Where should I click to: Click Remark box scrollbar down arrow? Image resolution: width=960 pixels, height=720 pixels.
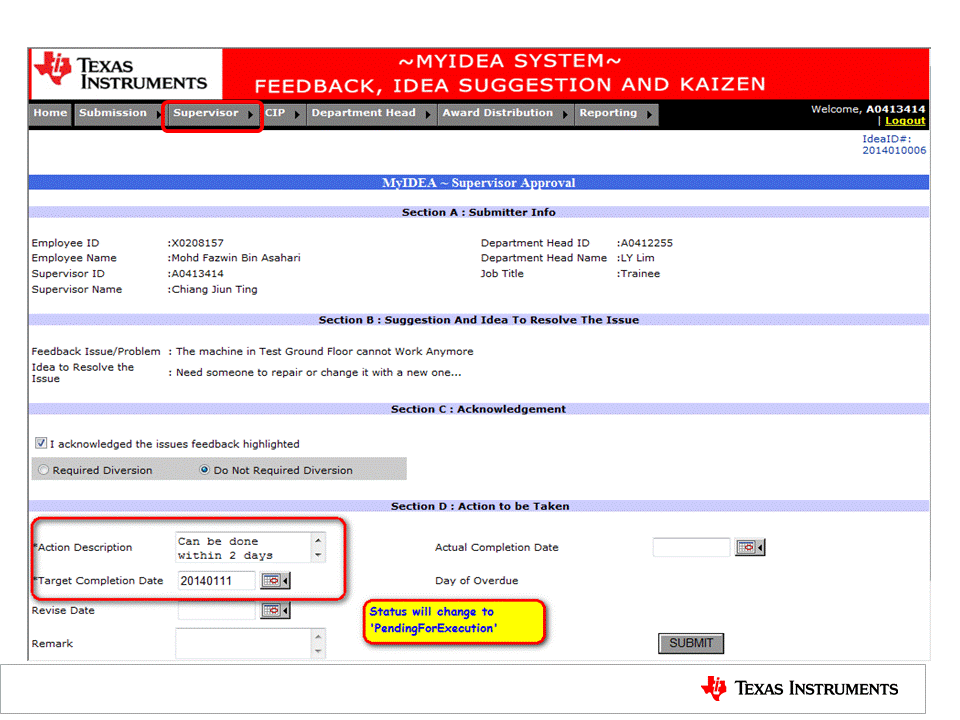318,651
